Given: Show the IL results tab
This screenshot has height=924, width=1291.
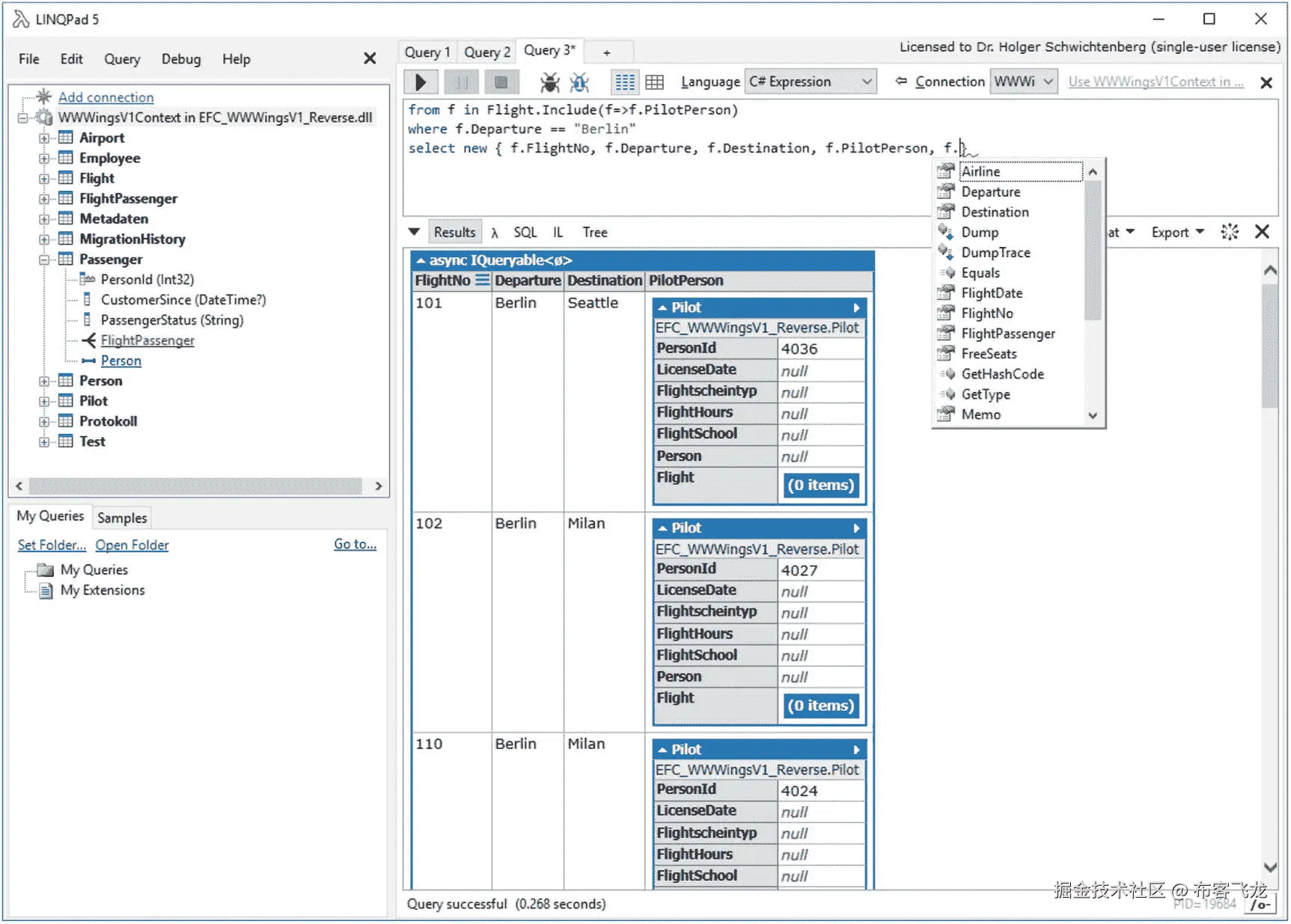Looking at the screenshot, I should pos(558,233).
